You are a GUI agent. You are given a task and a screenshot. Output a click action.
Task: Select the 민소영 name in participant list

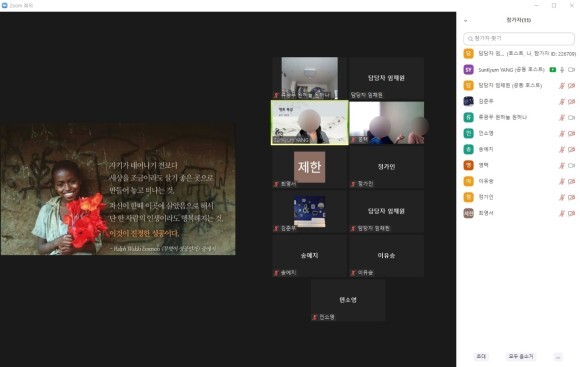click(486, 133)
